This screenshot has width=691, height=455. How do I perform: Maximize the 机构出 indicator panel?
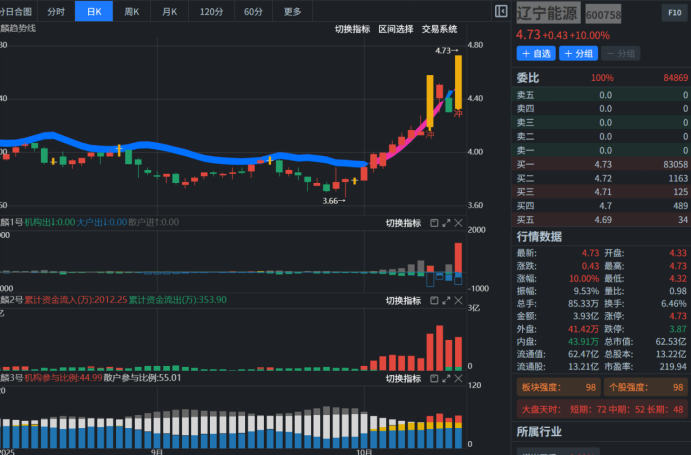(447, 222)
